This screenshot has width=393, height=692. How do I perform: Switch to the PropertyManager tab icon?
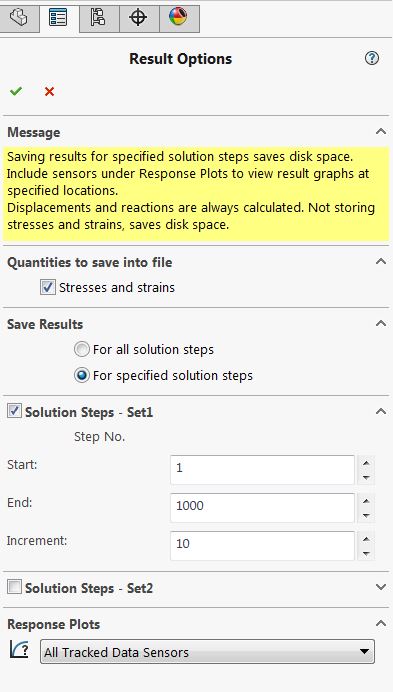point(59,19)
